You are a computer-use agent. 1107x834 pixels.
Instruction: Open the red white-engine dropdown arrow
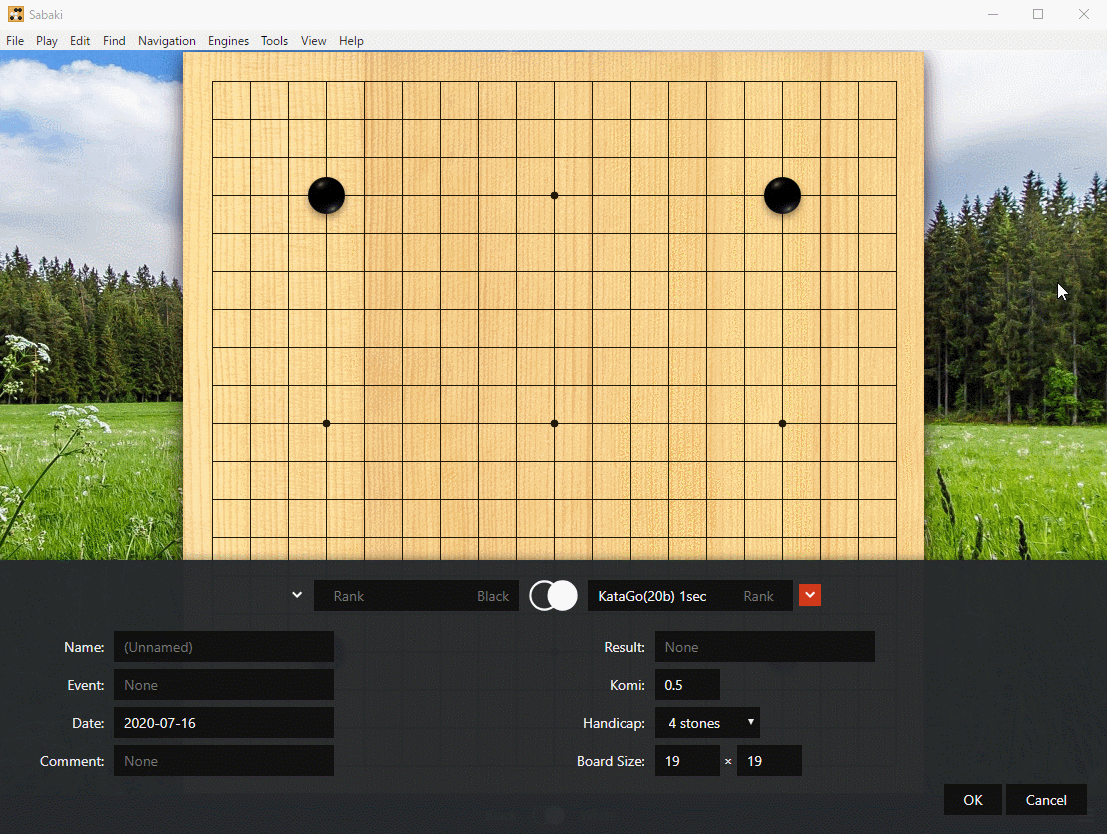pos(810,595)
